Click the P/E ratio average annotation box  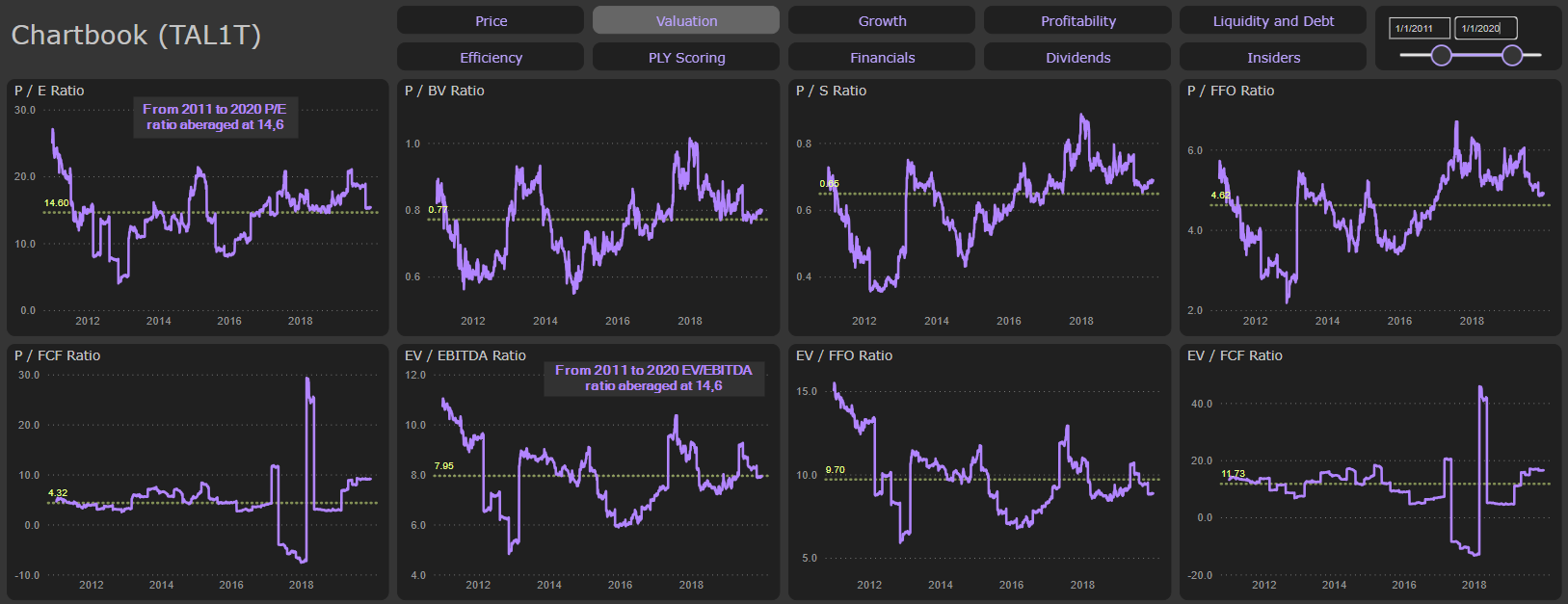coord(215,117)
